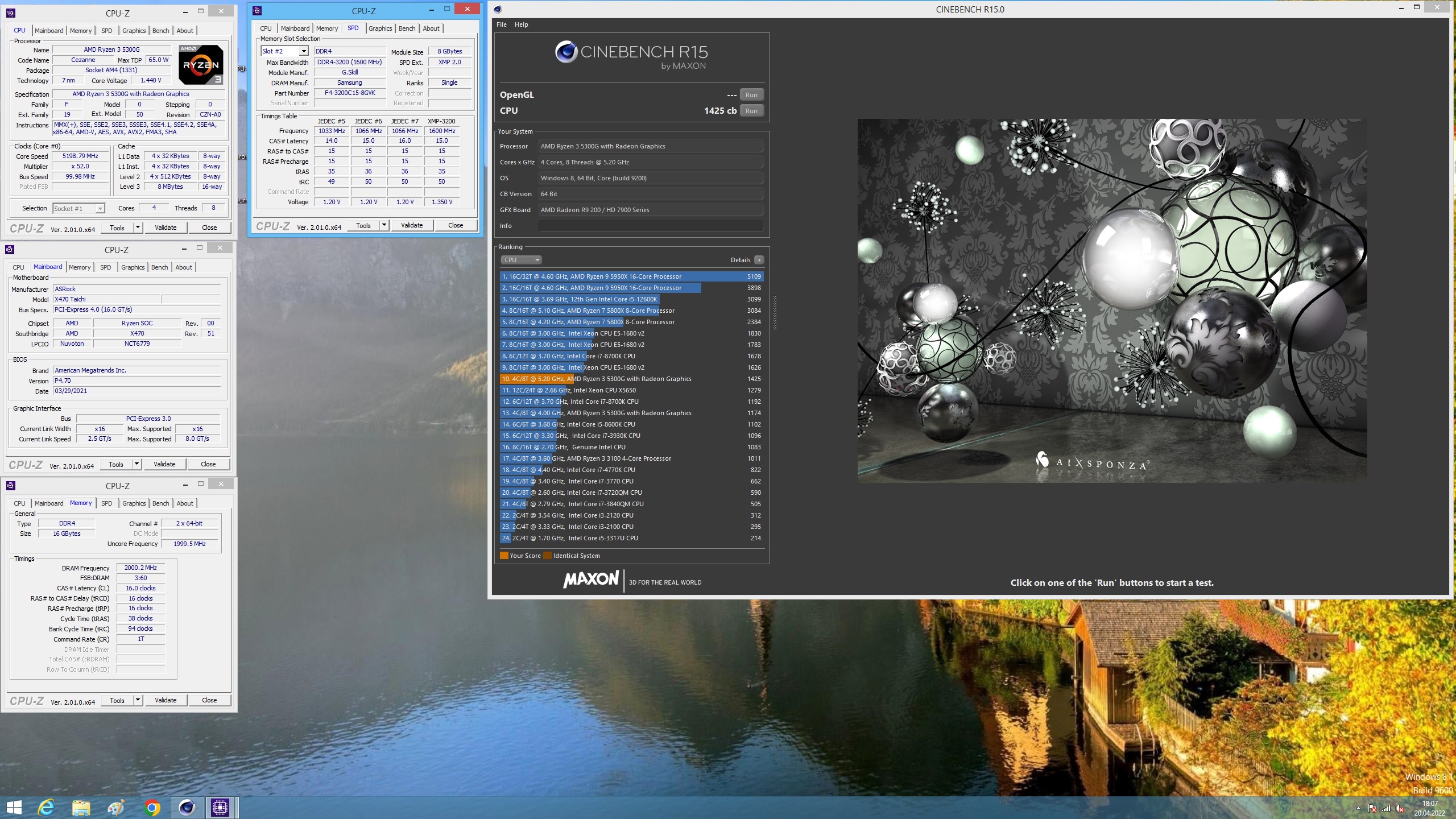
Task: Click the Info input field in Cinebench
Action: click(650, 226)
